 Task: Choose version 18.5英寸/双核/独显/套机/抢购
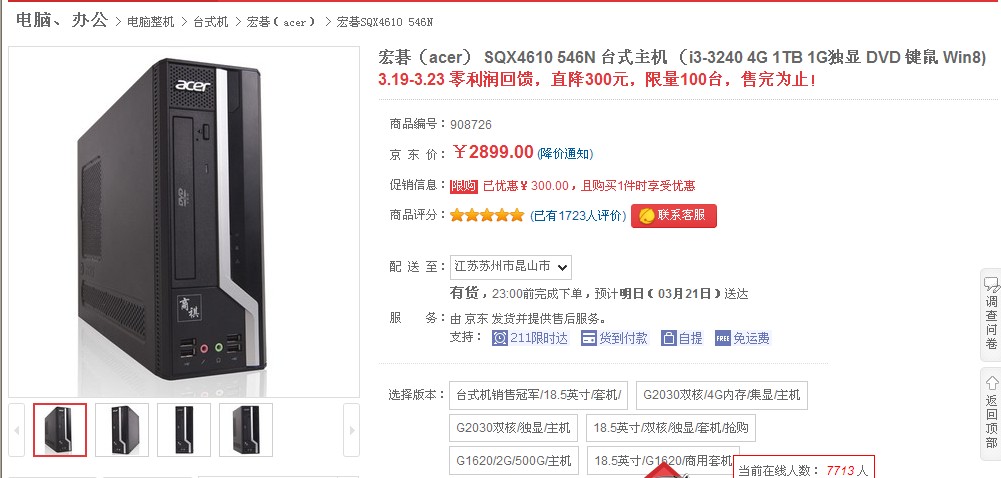click(x=671, y=428)
